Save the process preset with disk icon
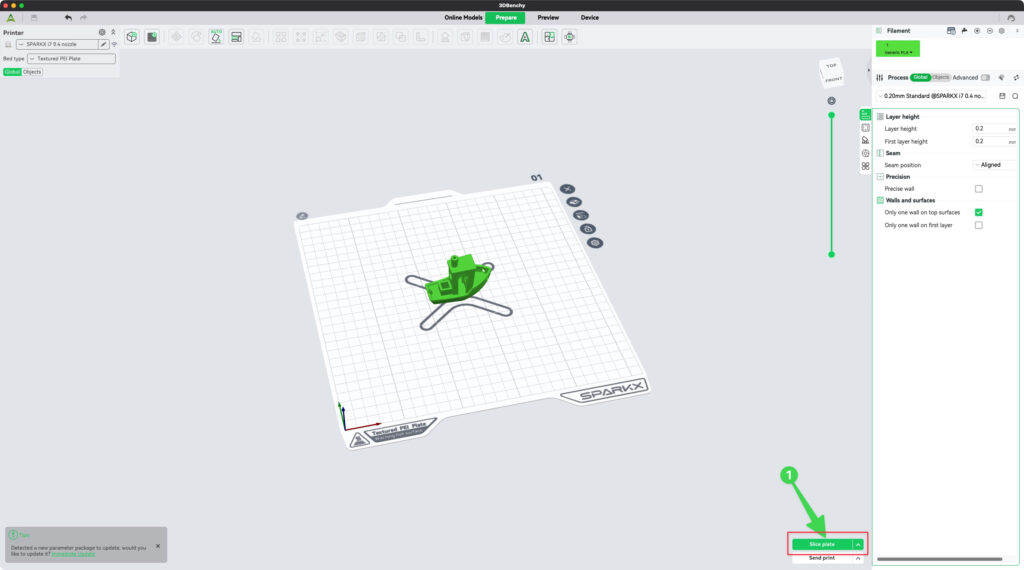1024x570 pixels. click(x=1002, y=96)
